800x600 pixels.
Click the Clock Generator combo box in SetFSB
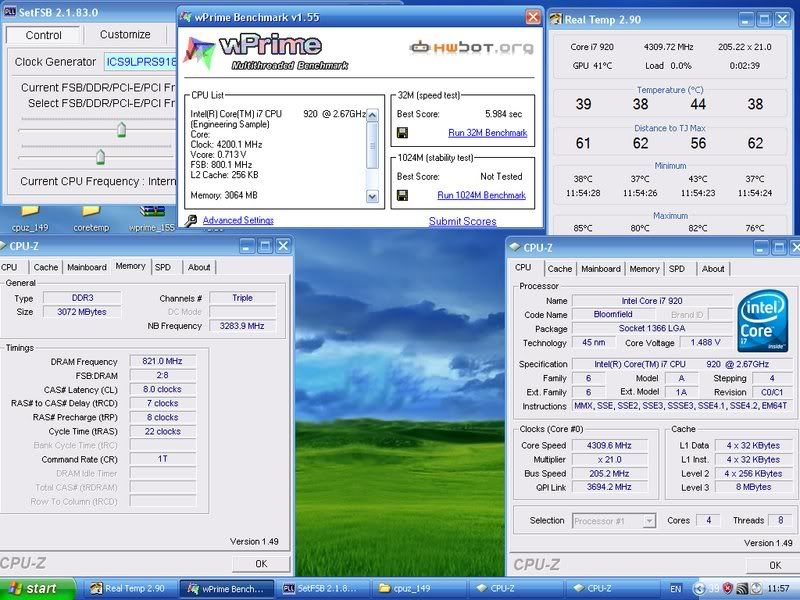141,62
